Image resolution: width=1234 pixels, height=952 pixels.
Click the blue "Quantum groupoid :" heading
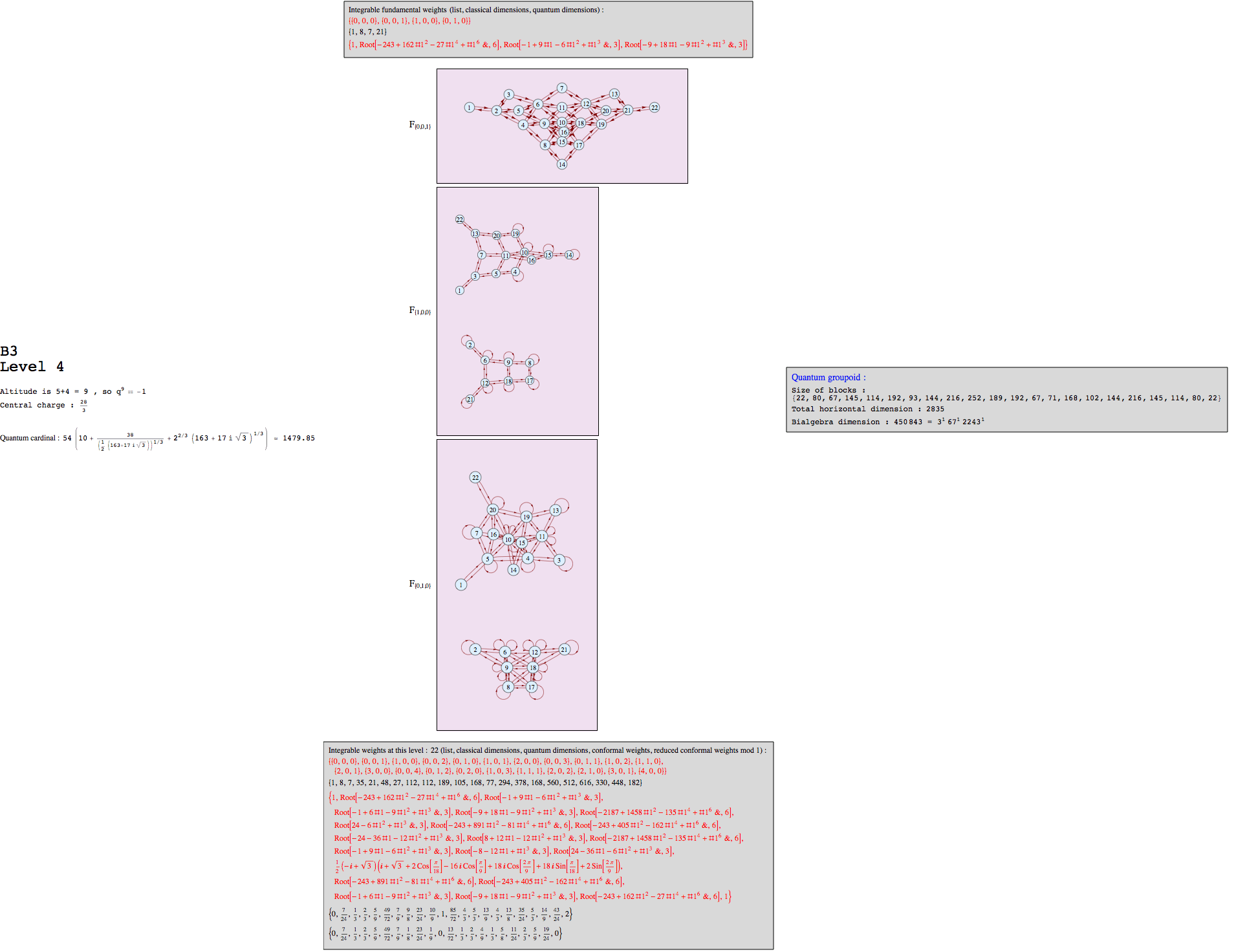pos(828,377)
